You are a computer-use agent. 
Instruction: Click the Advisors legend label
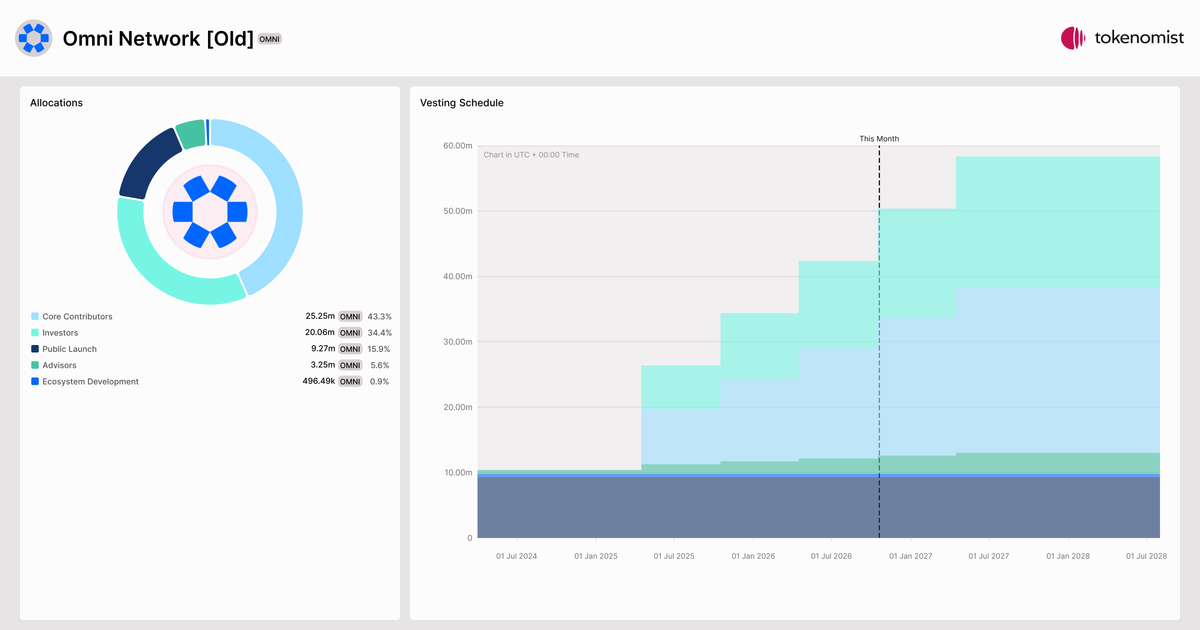pos(59,366)
